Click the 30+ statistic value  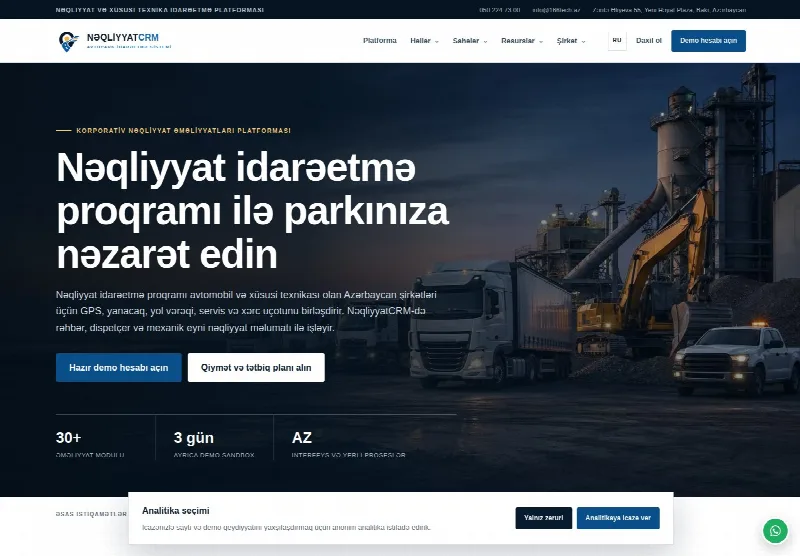(68, 438)
